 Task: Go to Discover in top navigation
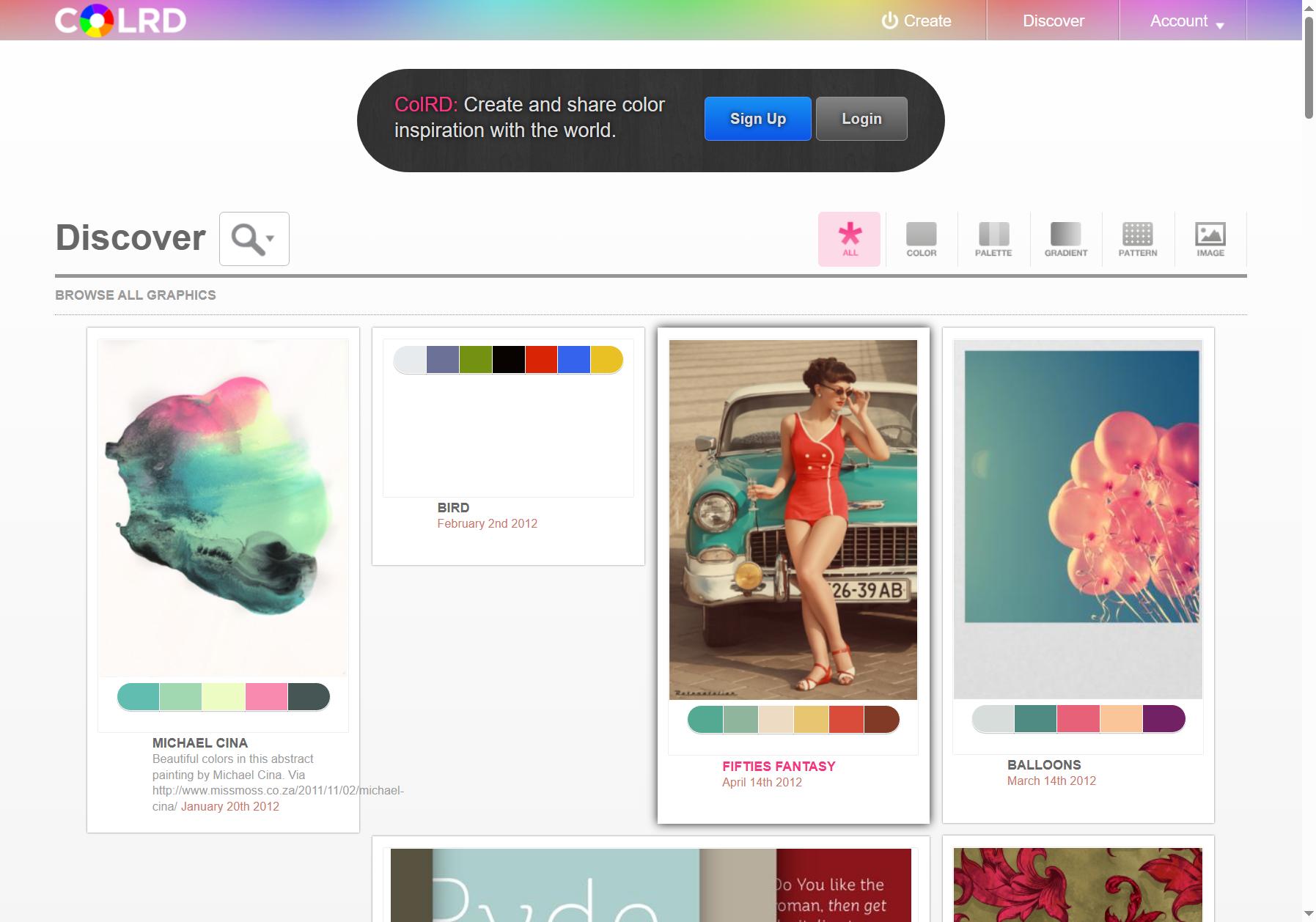(1053, 21)
